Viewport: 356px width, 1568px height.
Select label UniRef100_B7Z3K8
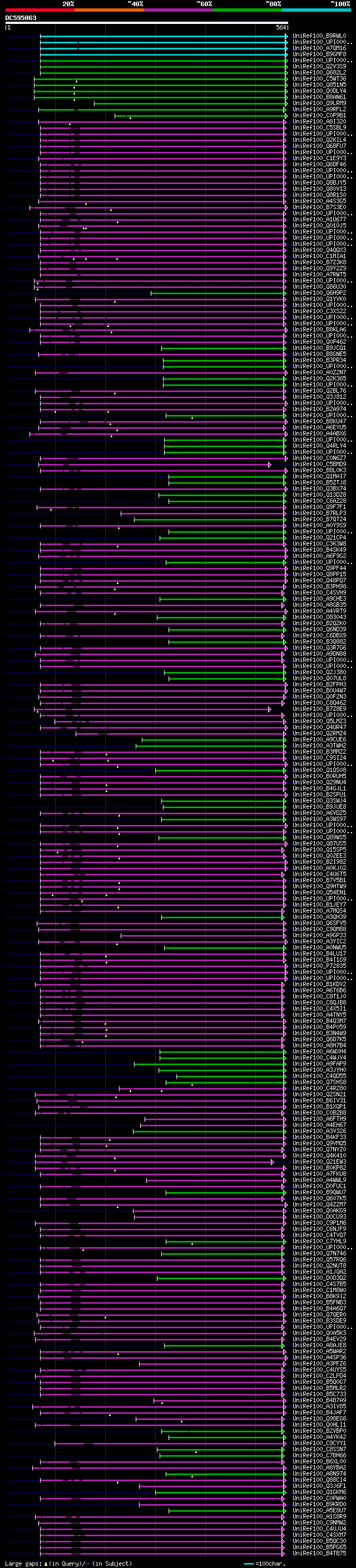[319, 263]
